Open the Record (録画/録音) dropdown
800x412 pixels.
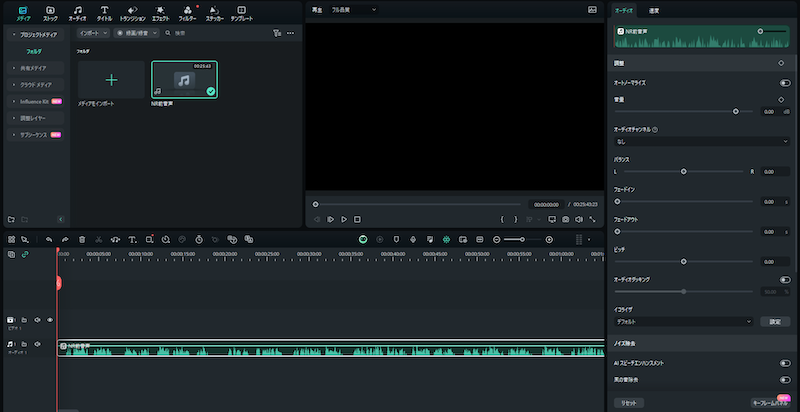click(x=136, y=33)
